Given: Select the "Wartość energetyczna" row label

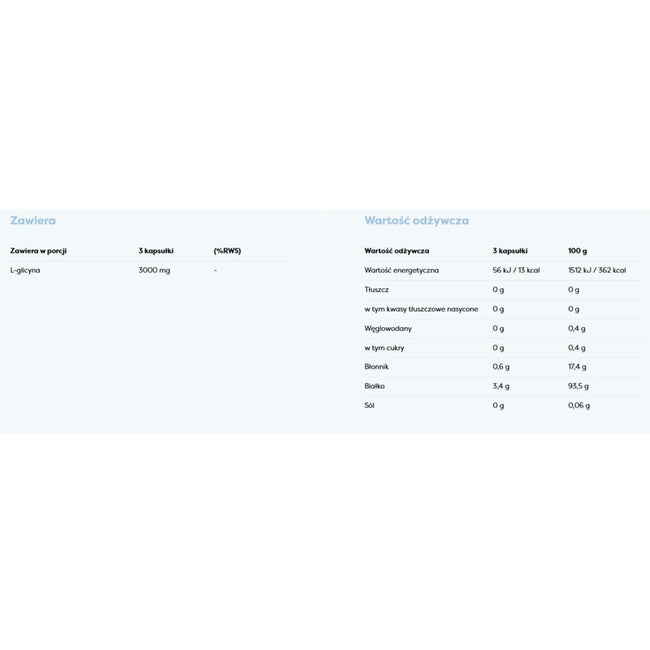Looking at the screenshot, I should click(402, 270).
